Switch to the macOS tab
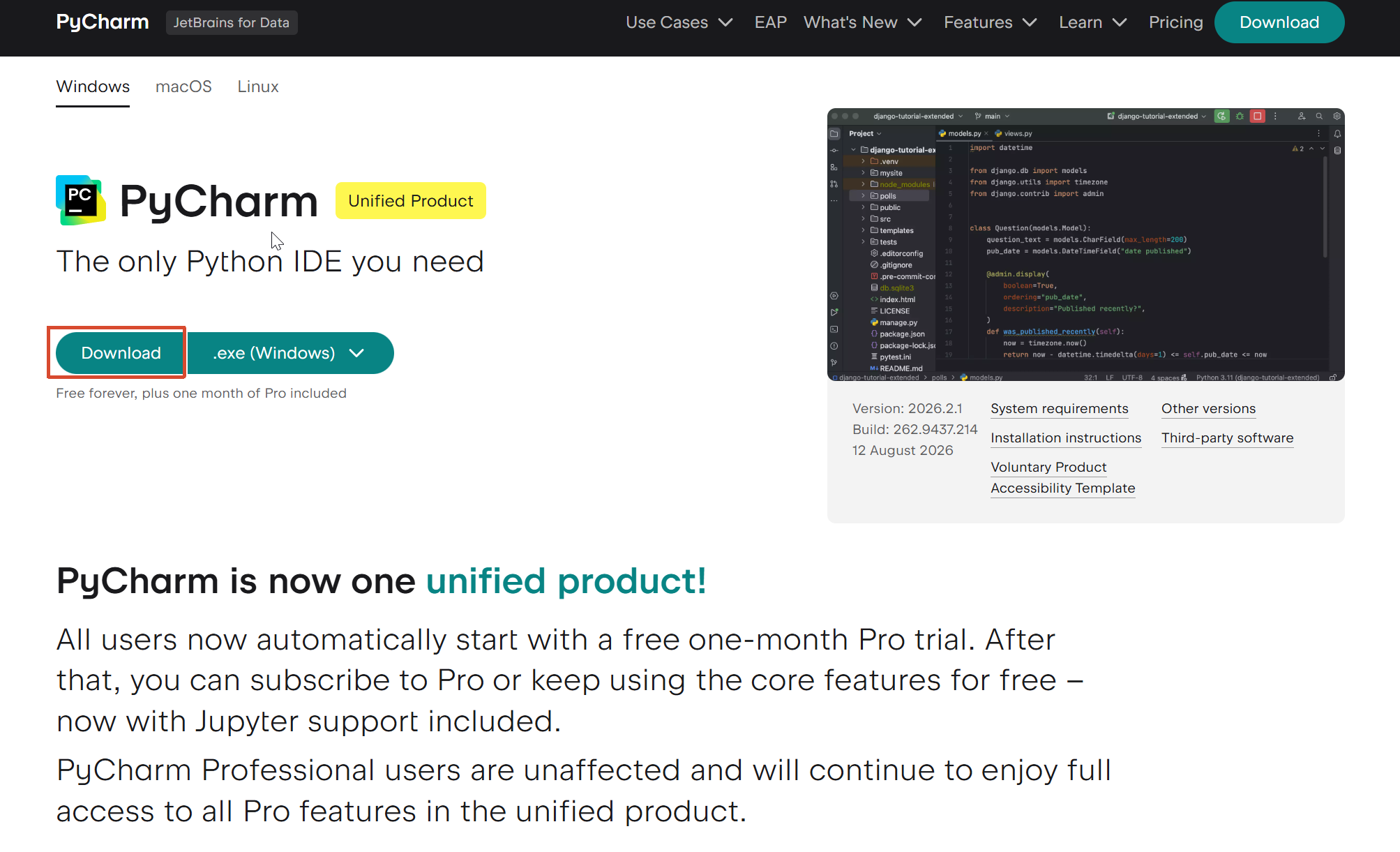Screen dimensions: 1400x852 183,87
